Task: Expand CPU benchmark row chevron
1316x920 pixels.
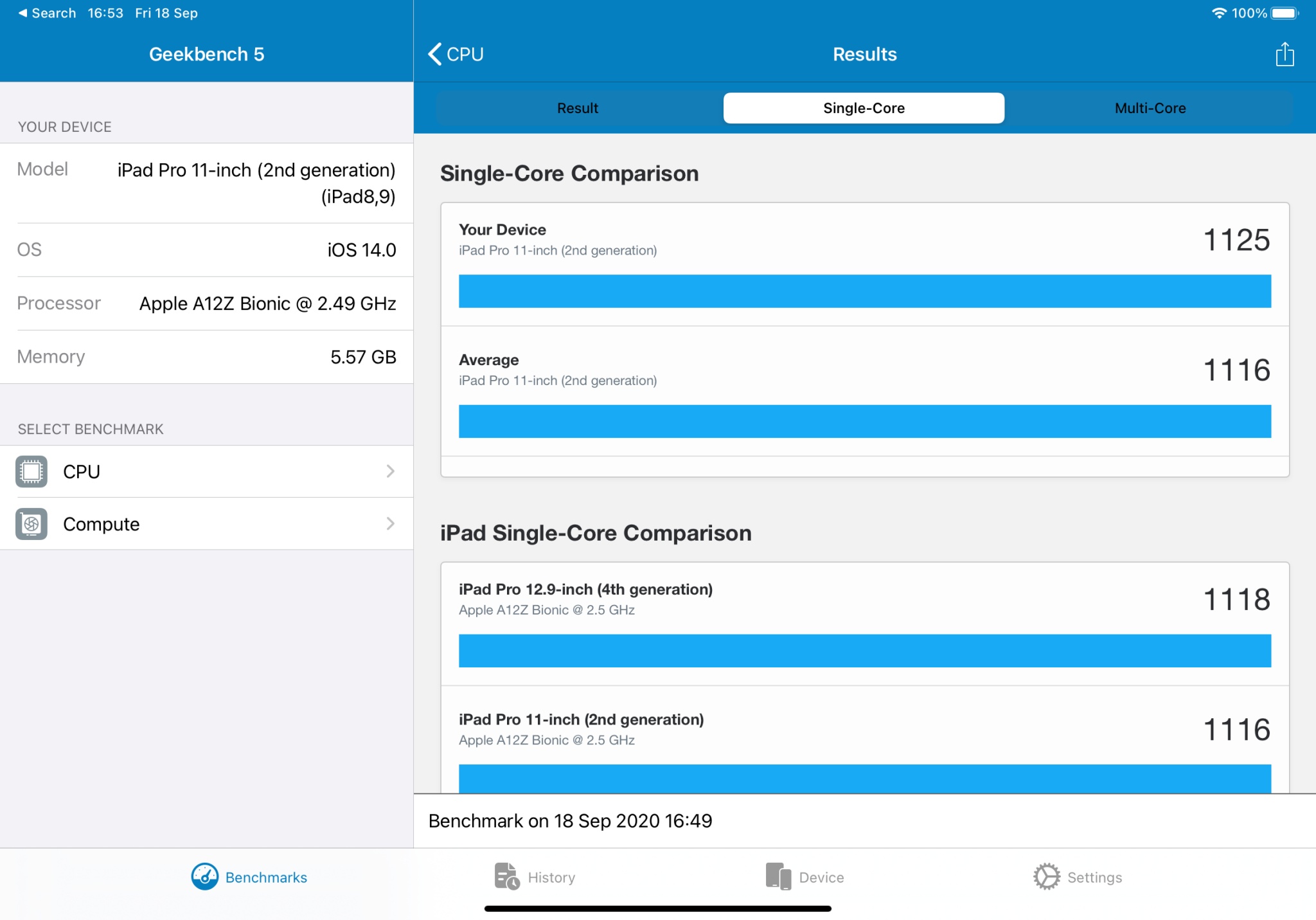Action: (390, 471)
